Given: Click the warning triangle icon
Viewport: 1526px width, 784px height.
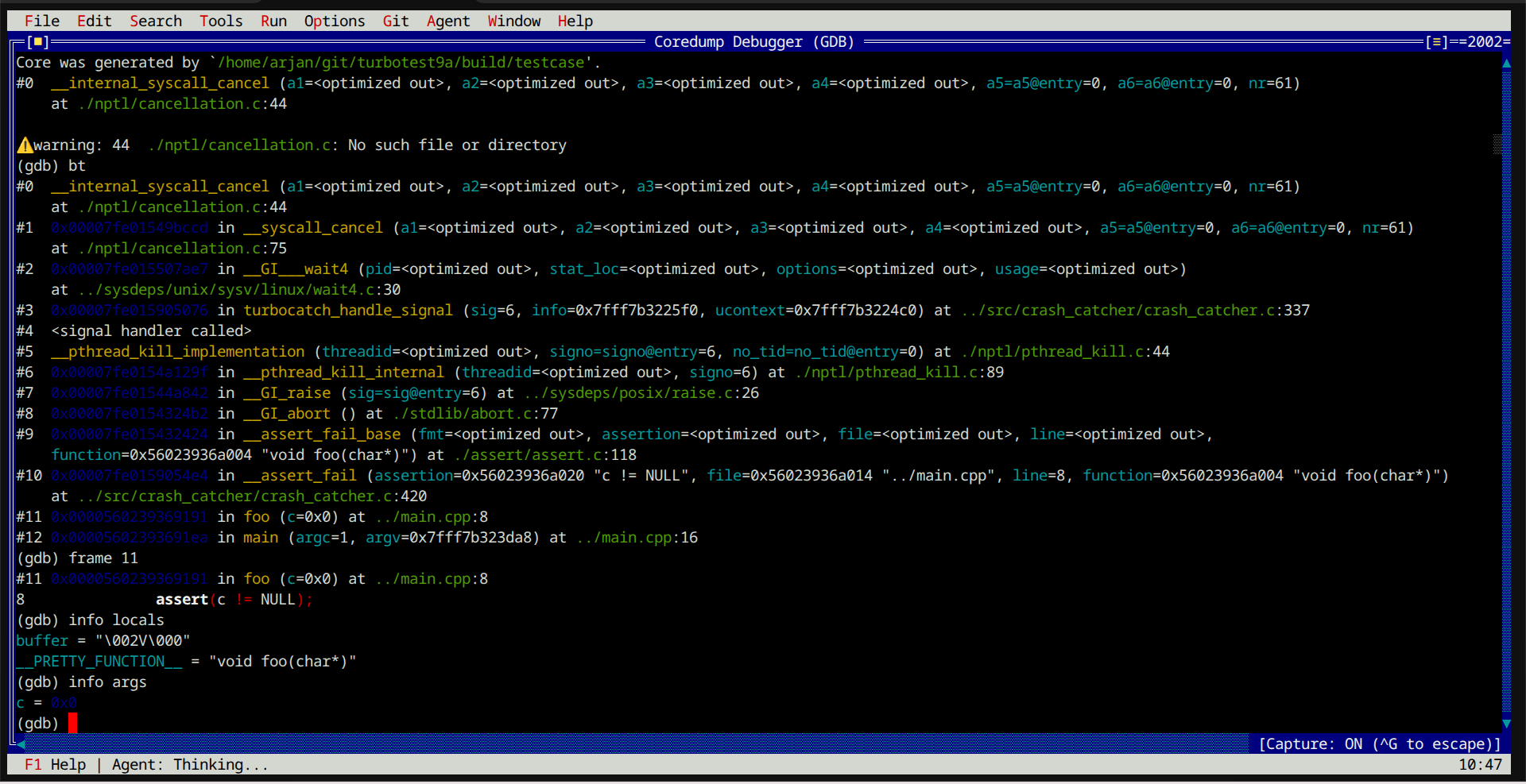Looking at the screenshot, I should click(25, 145).
